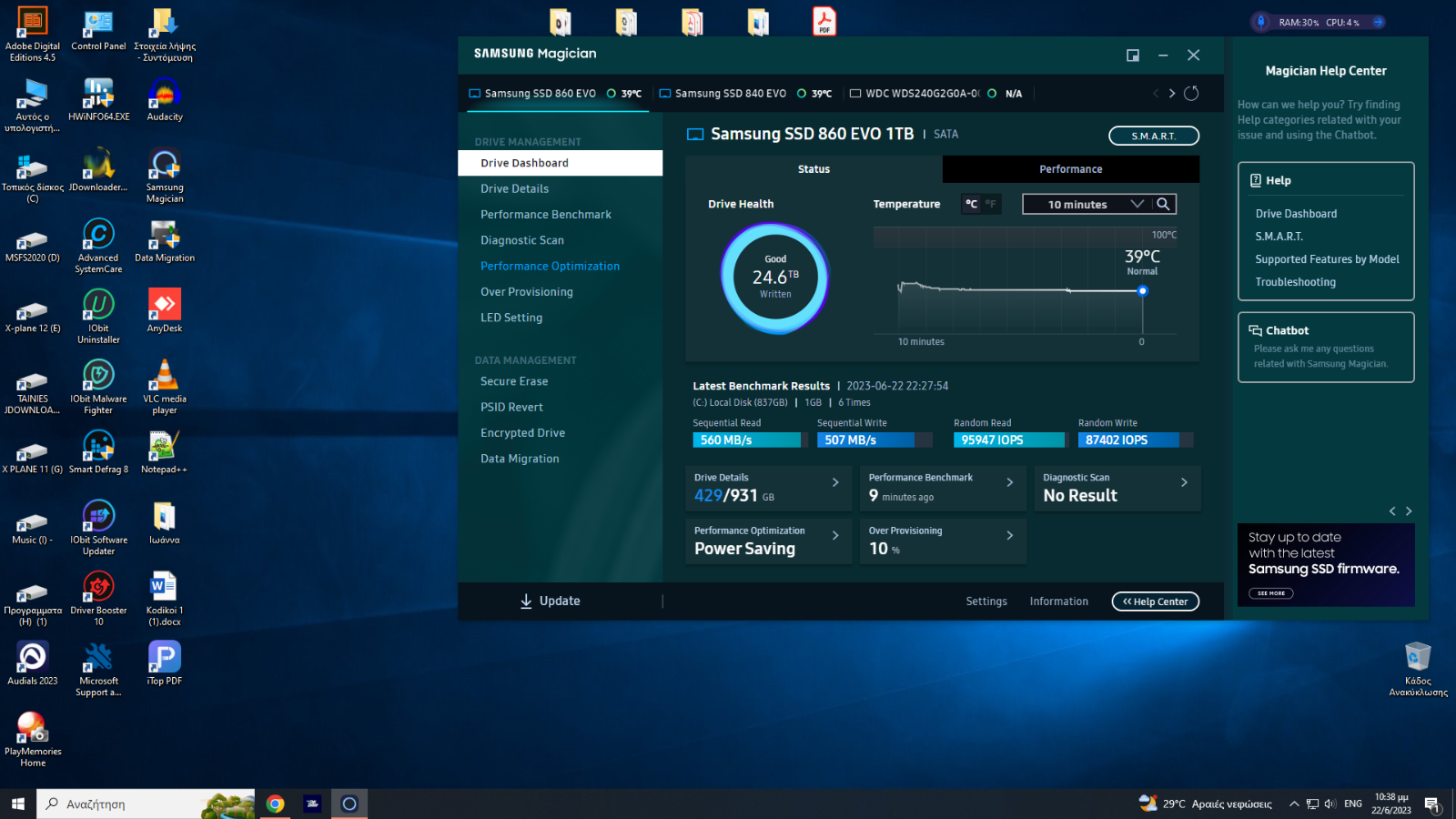Open Notepad++ desktop shortcut
This screenshot has height=819, width=1456.
(x=165, y=452)
